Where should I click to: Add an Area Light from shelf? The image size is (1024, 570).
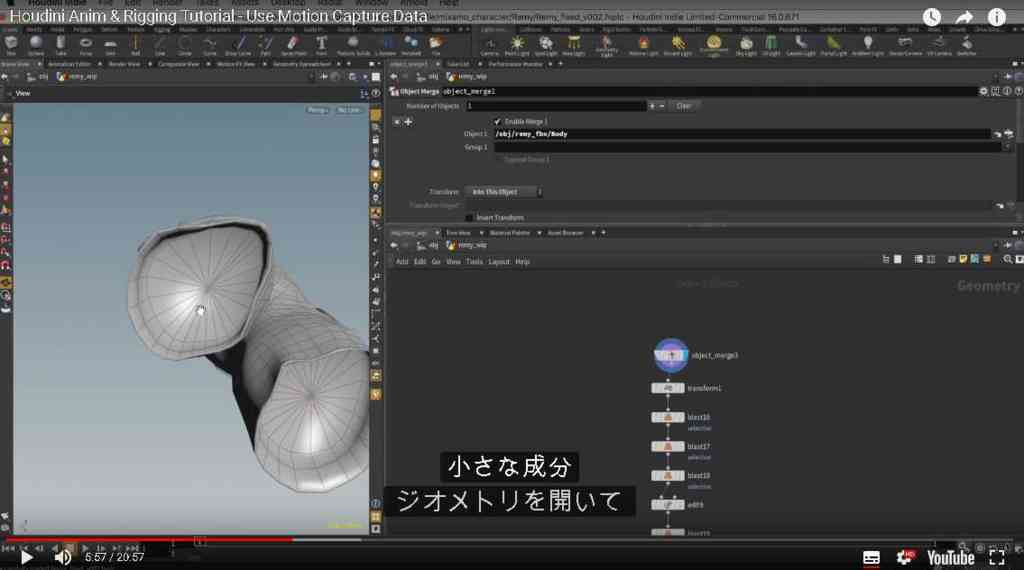click(x=574, y=44)
